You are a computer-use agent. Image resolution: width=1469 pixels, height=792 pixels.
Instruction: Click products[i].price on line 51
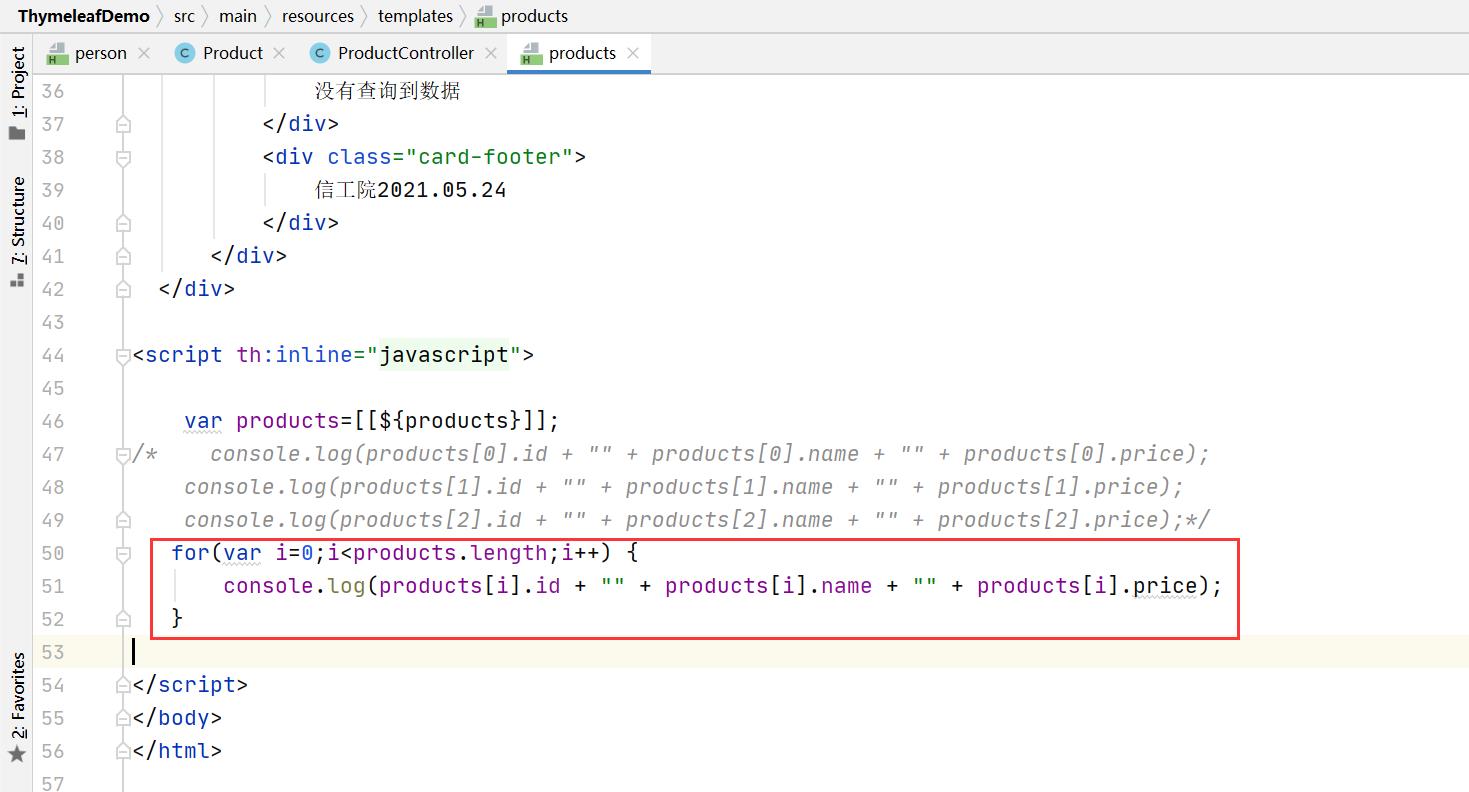tap(1087, 586)
